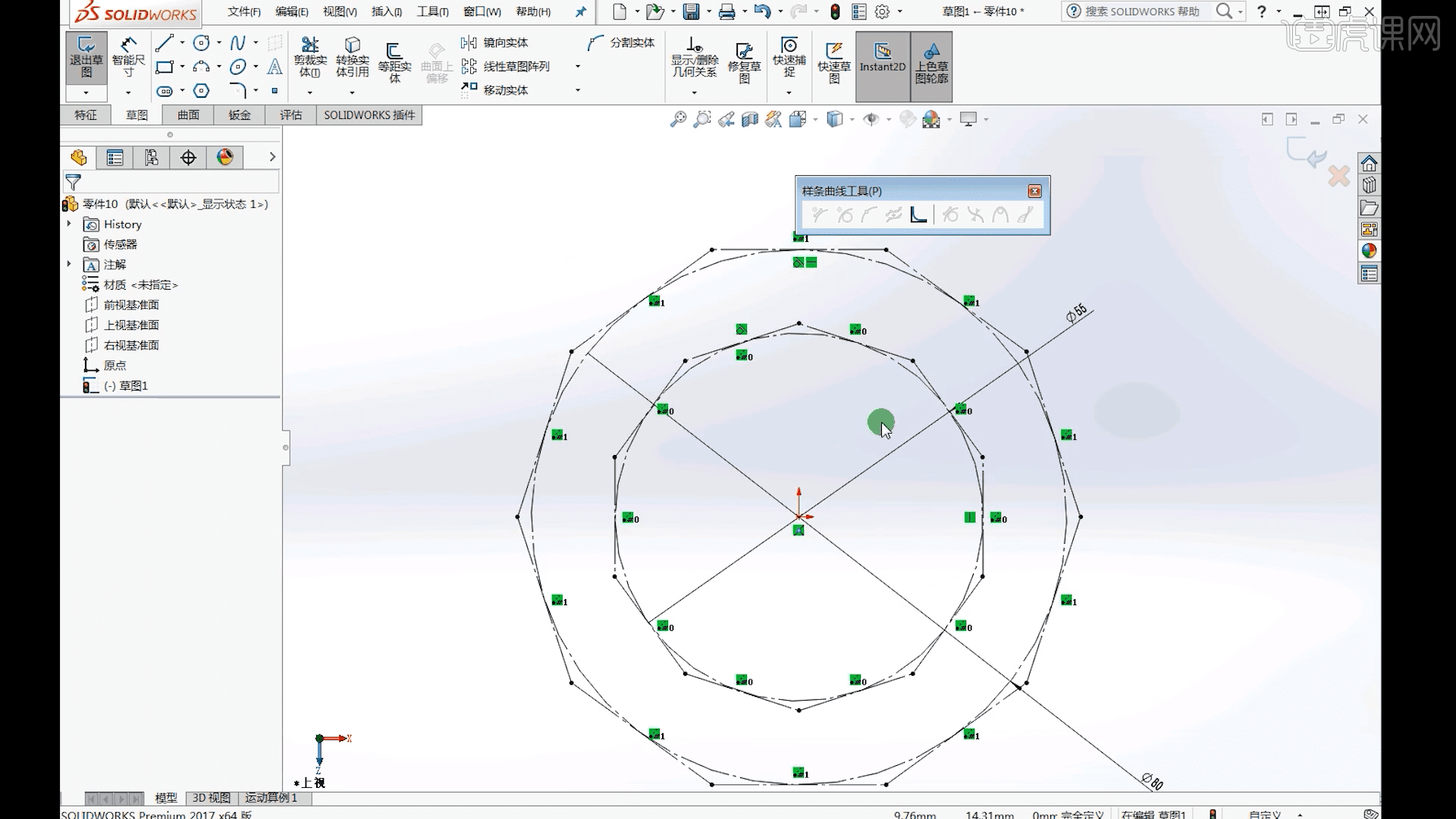Select the Corner Rectangle tool

pyautogui.click(x=165, y=67)
